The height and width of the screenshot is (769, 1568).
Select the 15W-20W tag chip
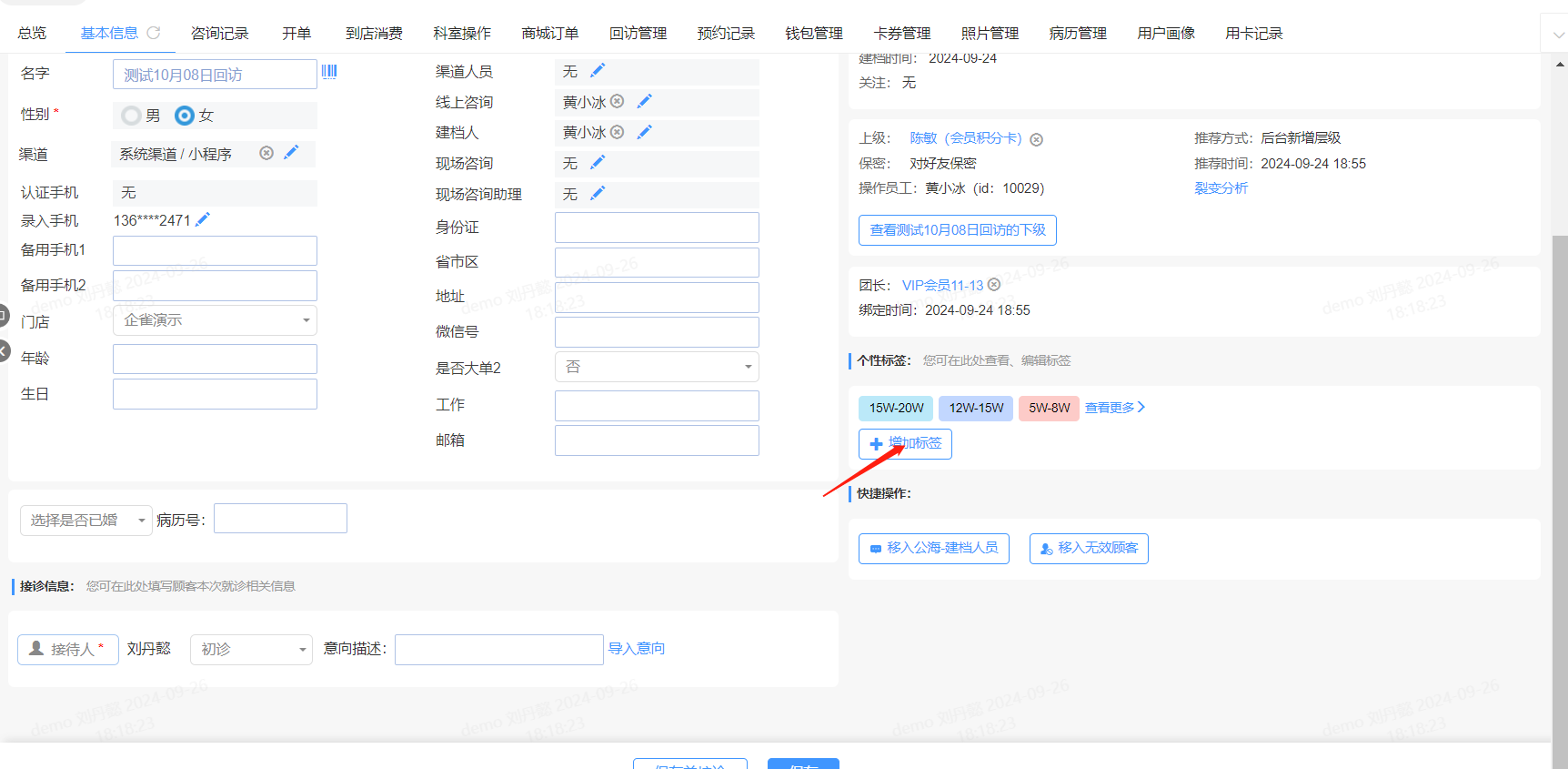[896, 408]
